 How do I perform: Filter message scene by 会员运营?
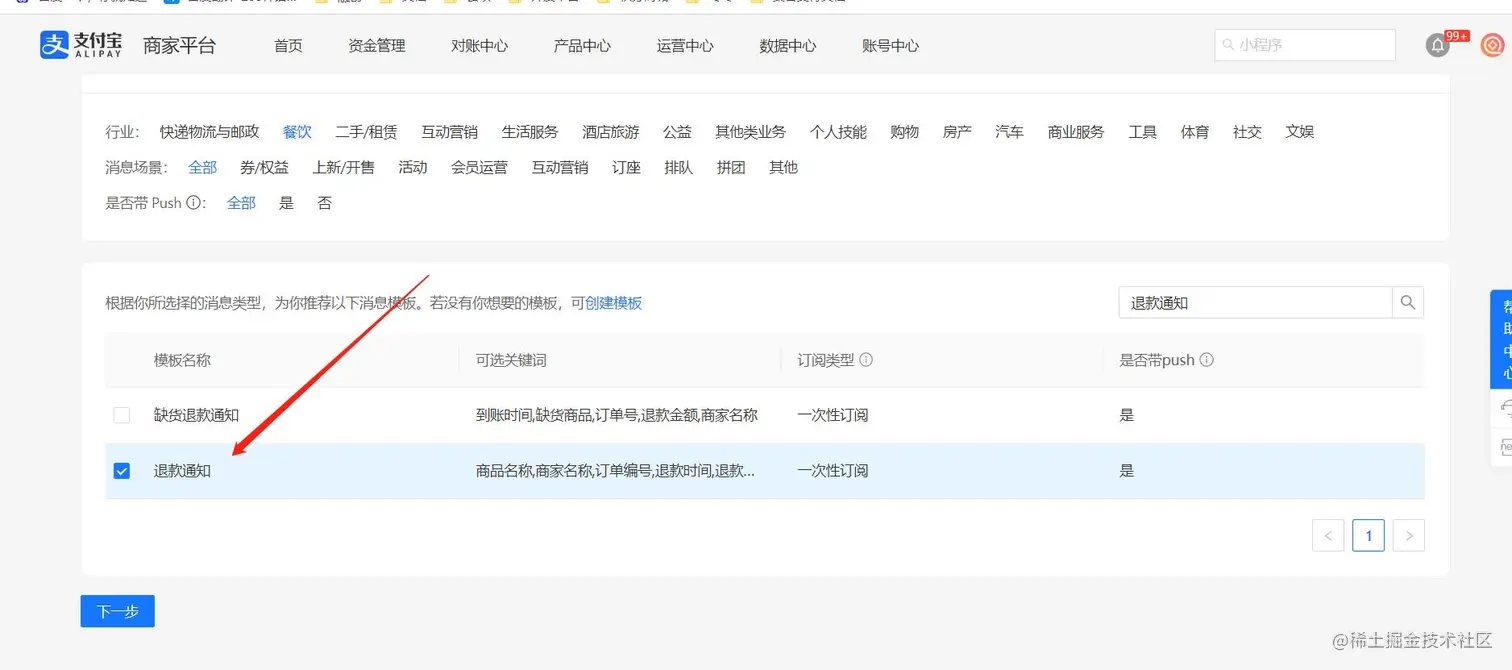pyautogui.click(x=479, y=168)
